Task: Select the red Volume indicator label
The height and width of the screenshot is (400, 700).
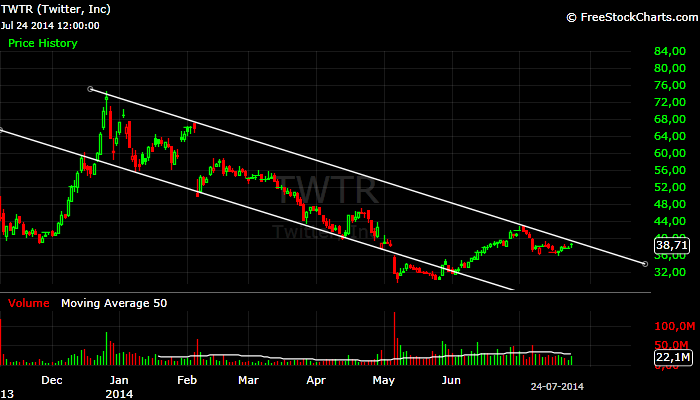Action: tap(29, 303)
